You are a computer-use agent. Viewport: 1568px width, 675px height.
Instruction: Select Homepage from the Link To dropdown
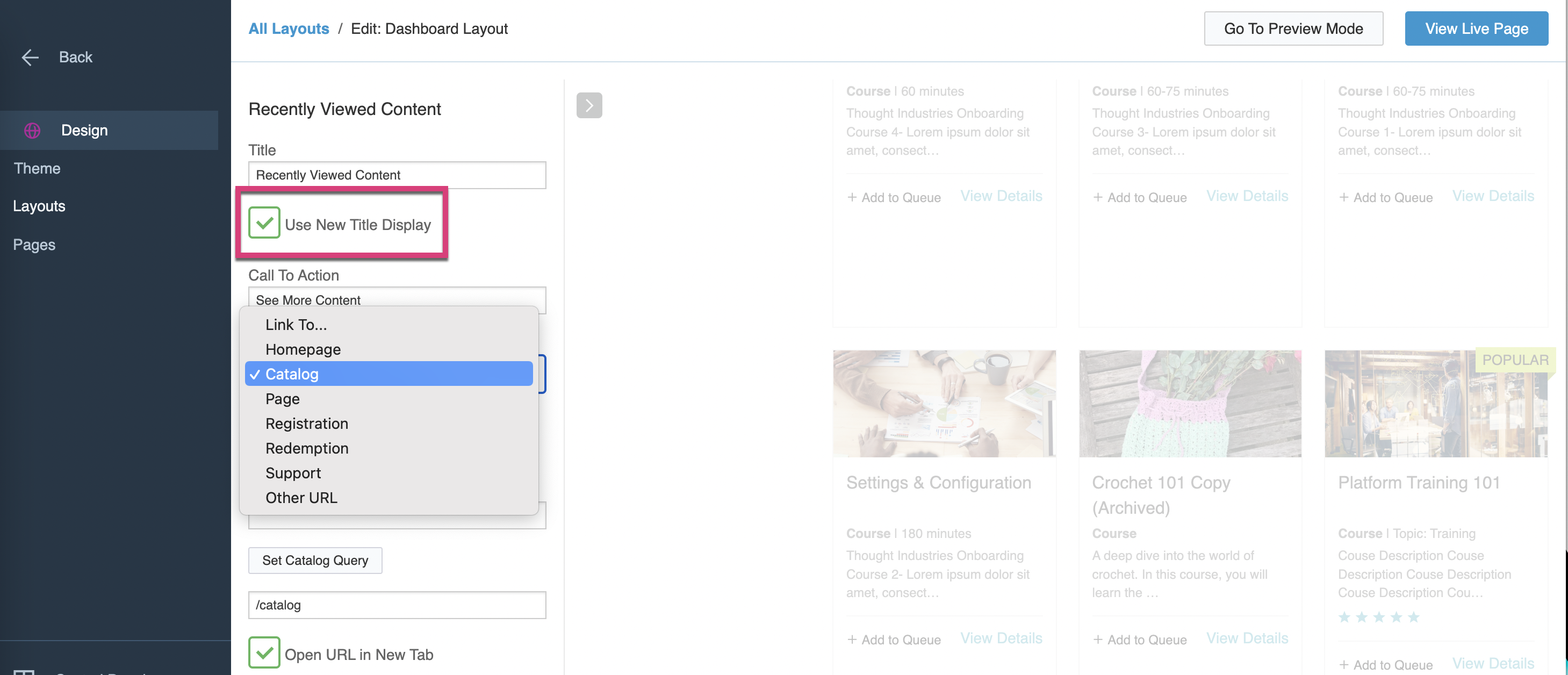[303, 349]
